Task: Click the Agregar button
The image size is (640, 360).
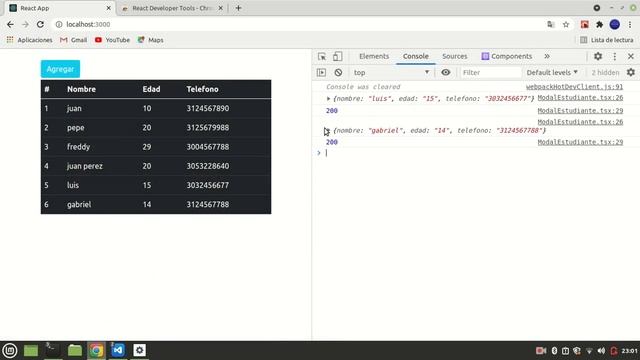Action: click(x=60, y=69)
